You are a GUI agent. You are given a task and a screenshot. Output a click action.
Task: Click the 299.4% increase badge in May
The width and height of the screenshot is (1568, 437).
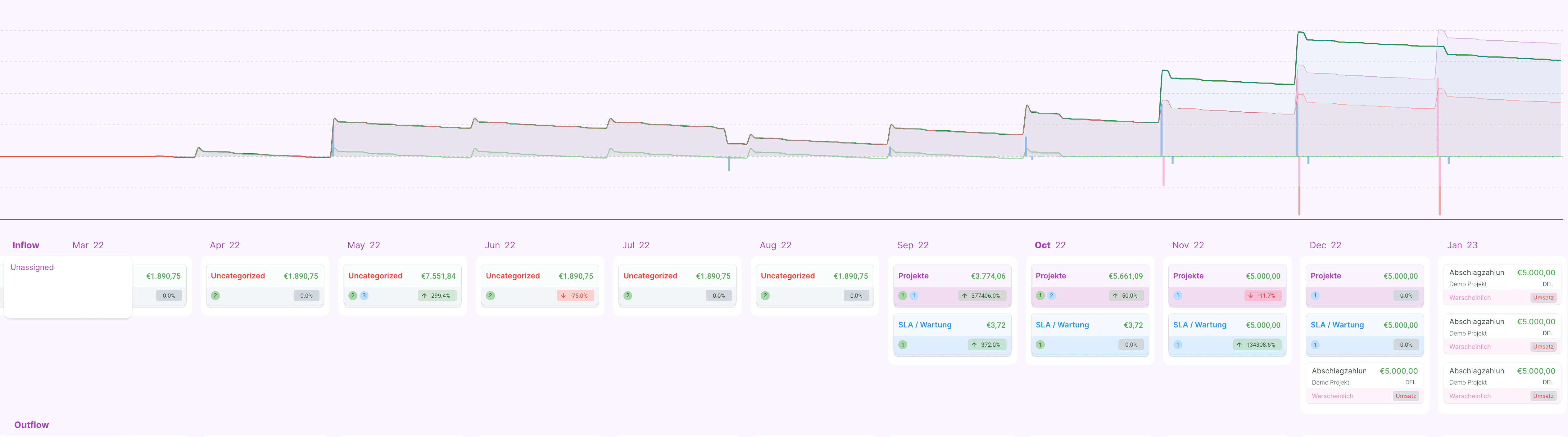tap(437, 296)
